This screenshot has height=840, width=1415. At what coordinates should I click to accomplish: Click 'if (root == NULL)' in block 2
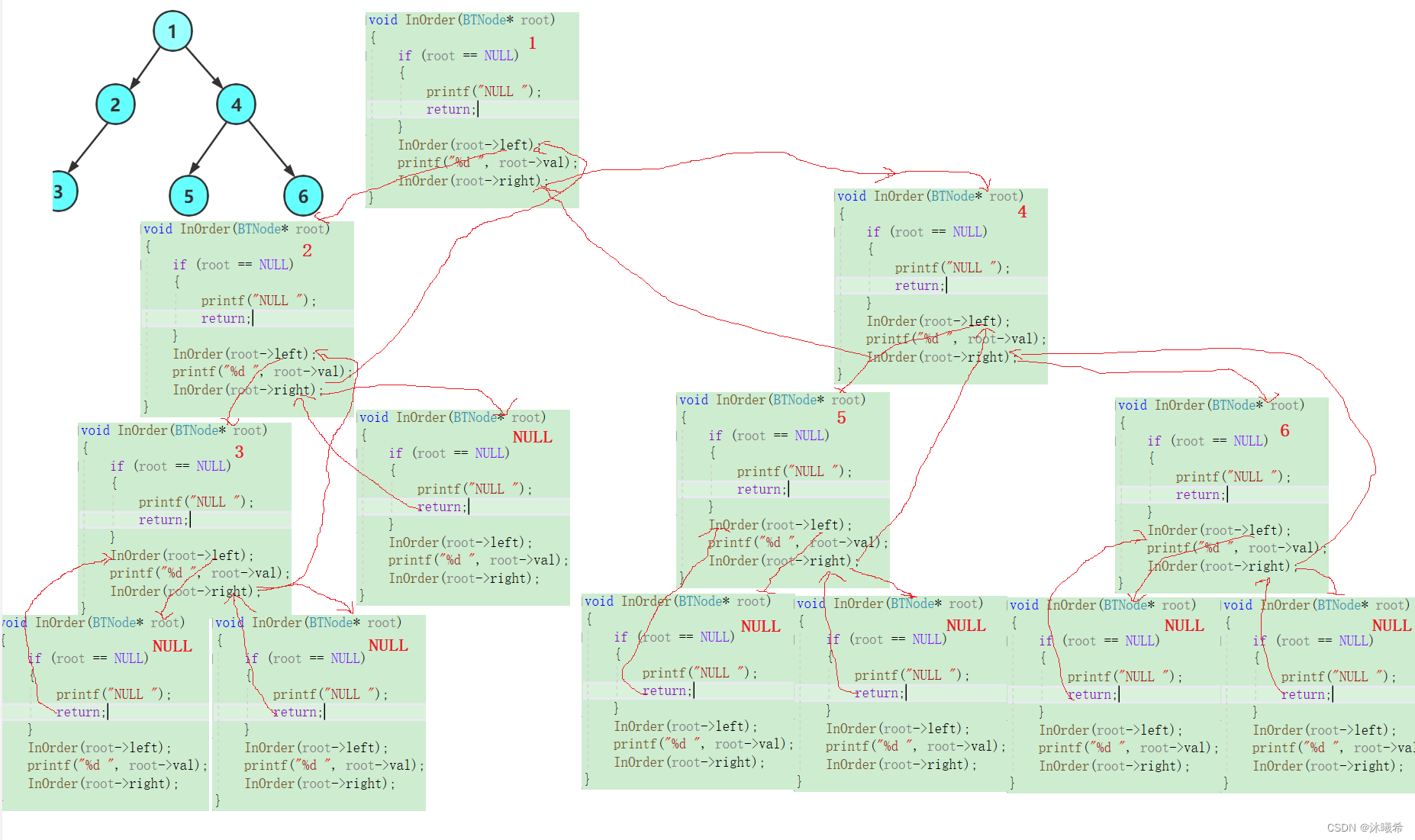[x=233, y=265]
